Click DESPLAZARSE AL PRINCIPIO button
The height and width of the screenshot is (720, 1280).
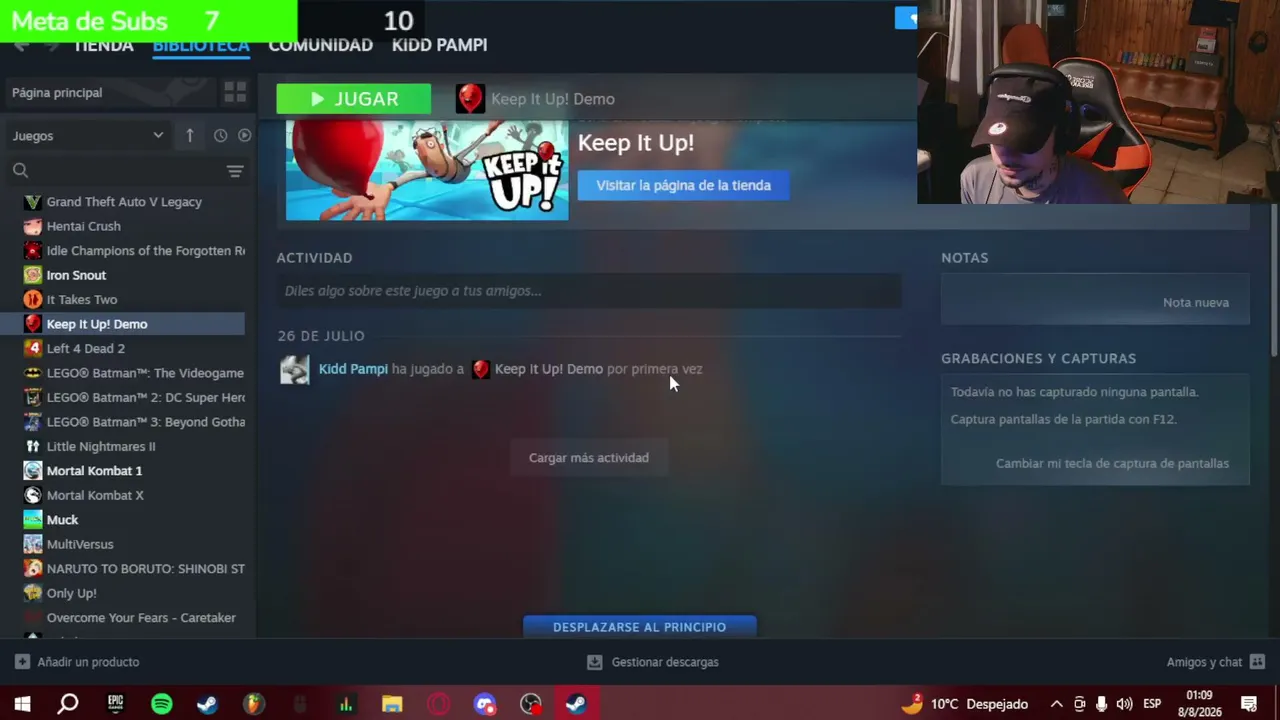640,627
